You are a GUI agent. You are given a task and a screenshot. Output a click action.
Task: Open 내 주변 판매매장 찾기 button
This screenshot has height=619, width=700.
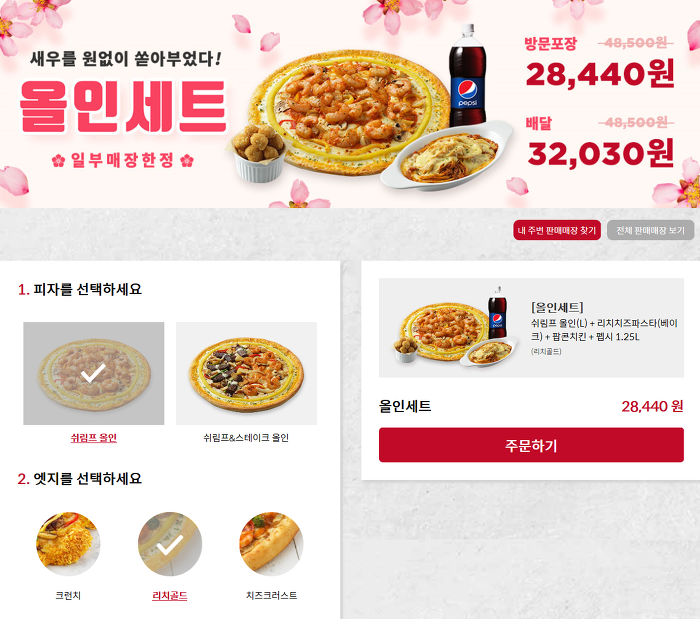(x=557, y=230)
